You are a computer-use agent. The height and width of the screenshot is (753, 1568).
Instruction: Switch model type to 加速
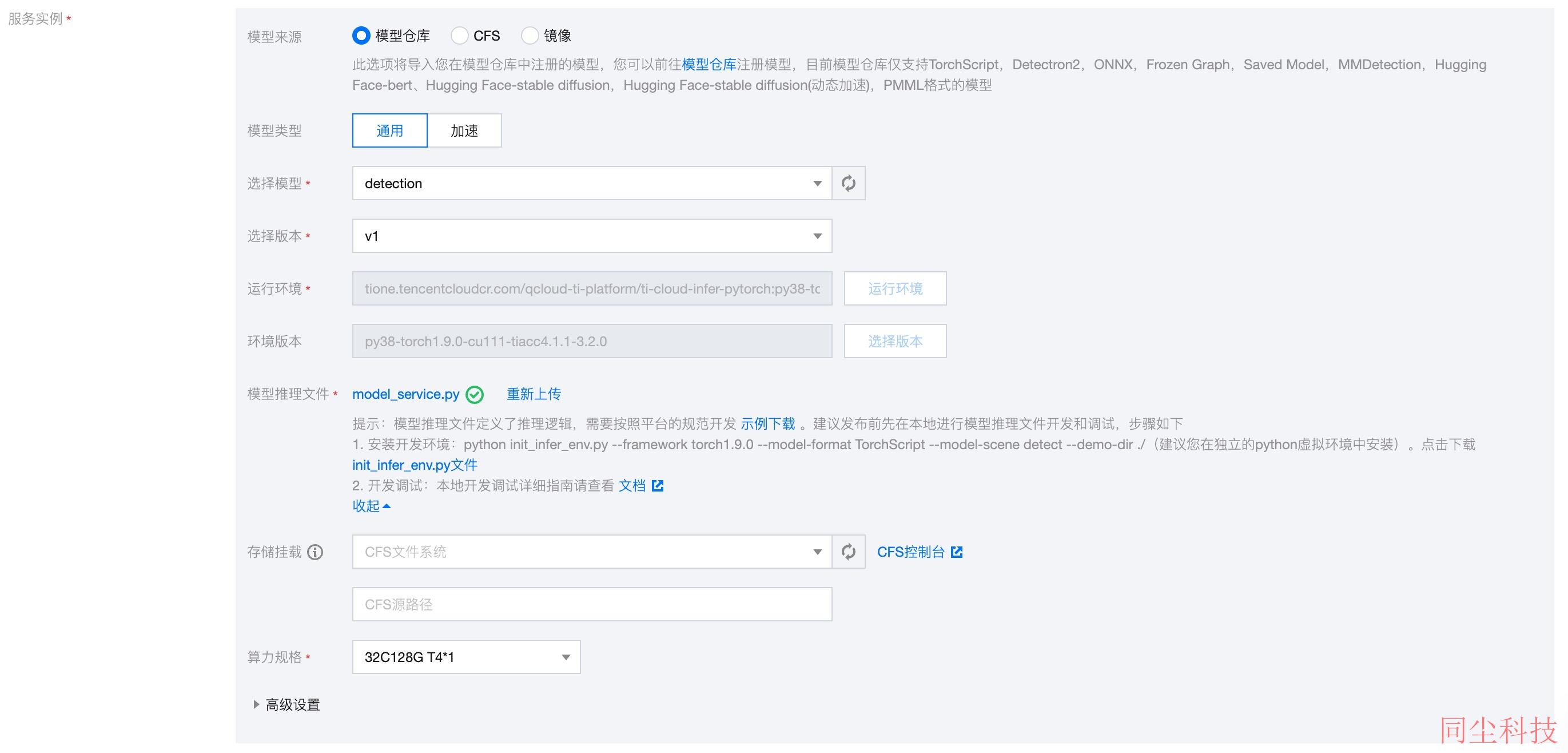point(464,130)
